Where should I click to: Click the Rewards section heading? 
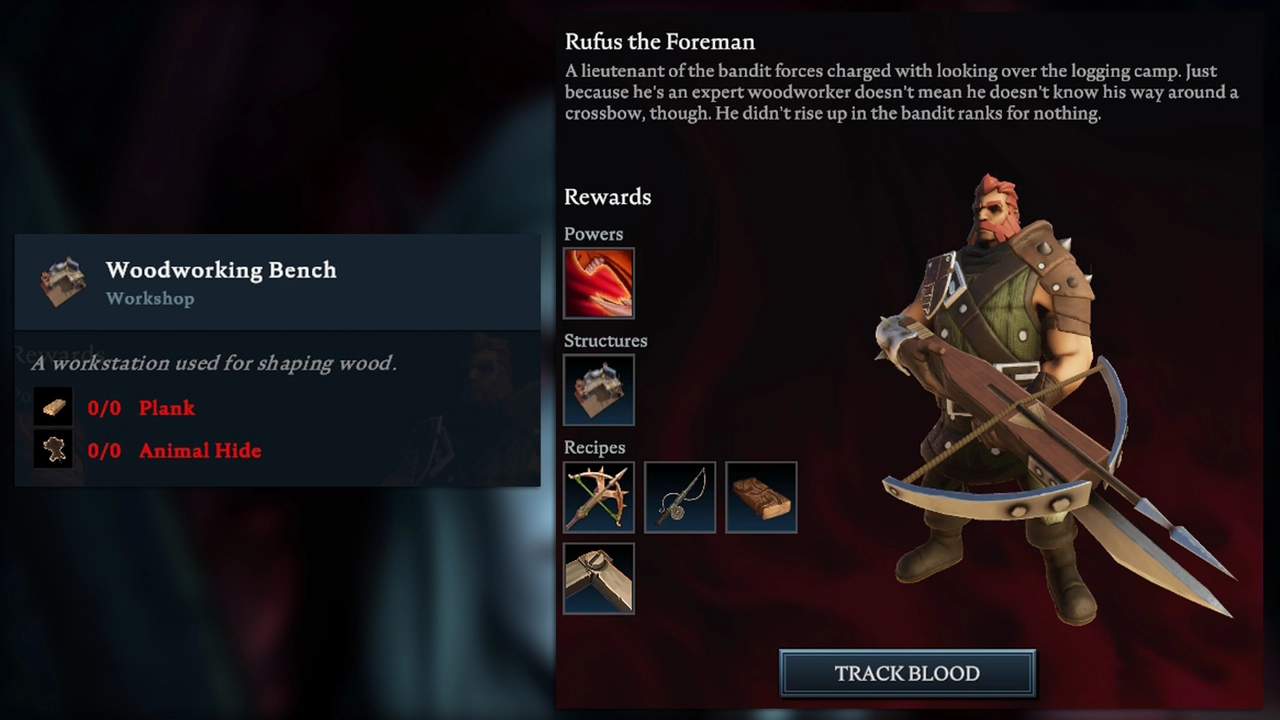607,197
